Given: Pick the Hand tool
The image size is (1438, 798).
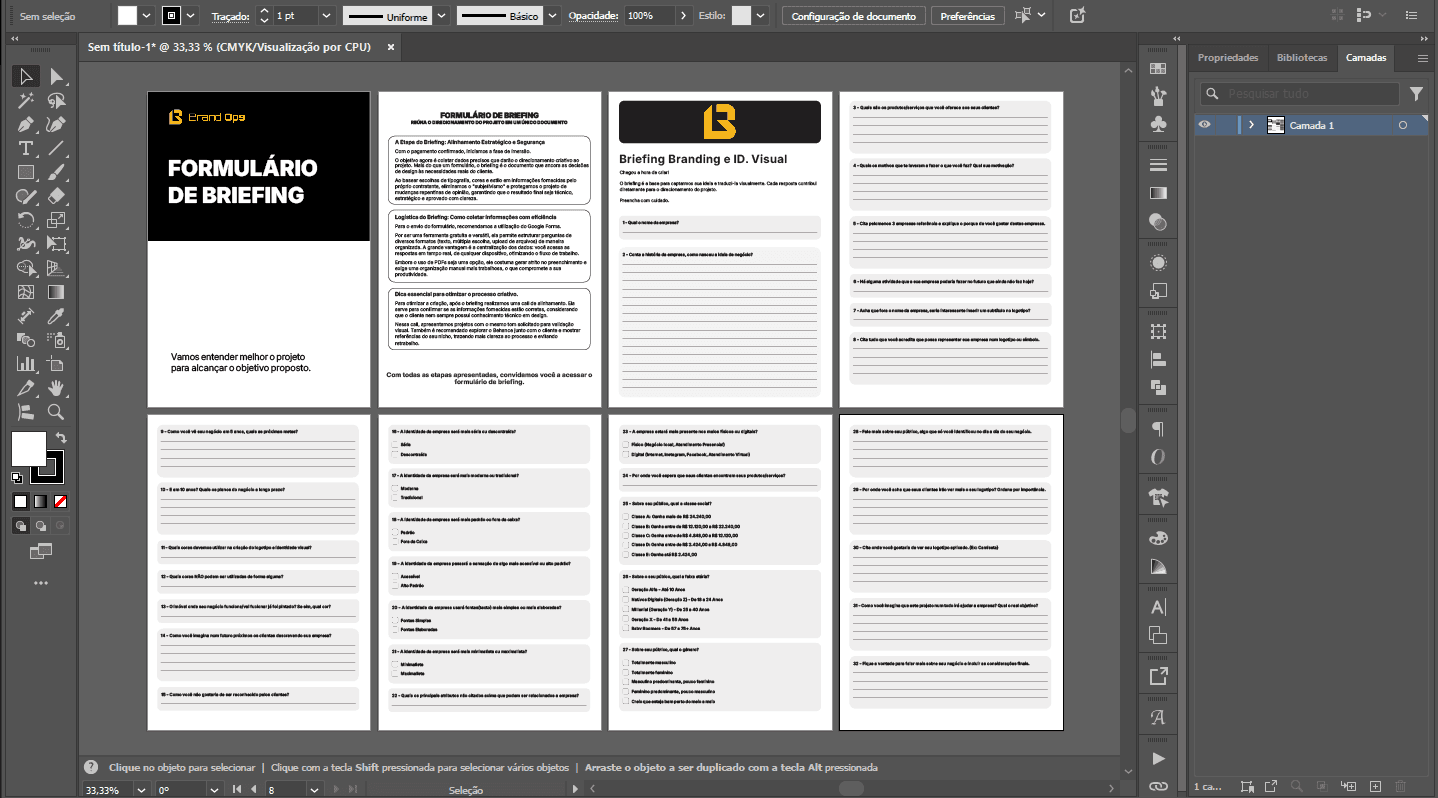Looking at the screenshot, I should pos(57,388).
